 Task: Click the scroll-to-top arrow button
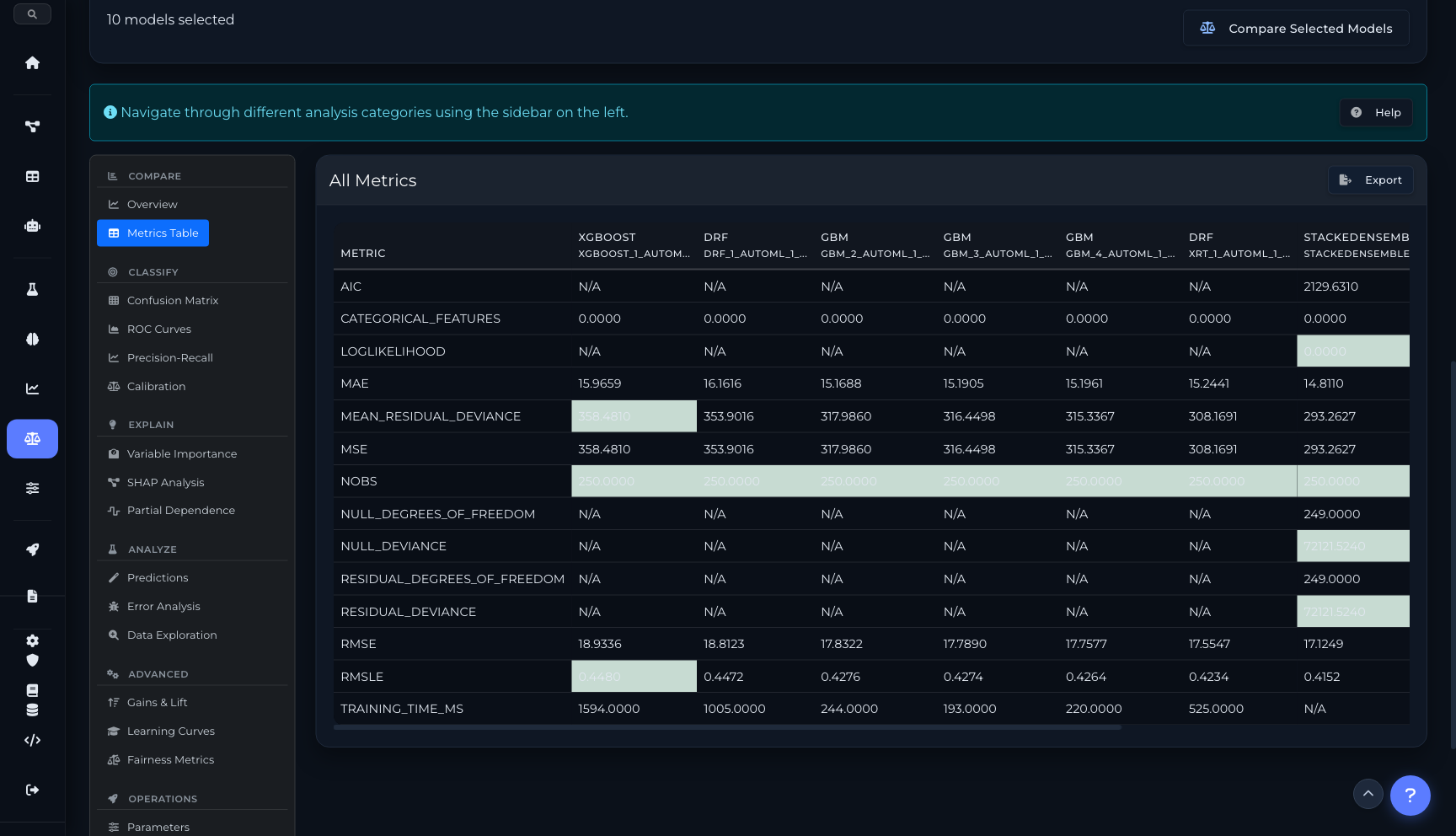coord(1368,794)
